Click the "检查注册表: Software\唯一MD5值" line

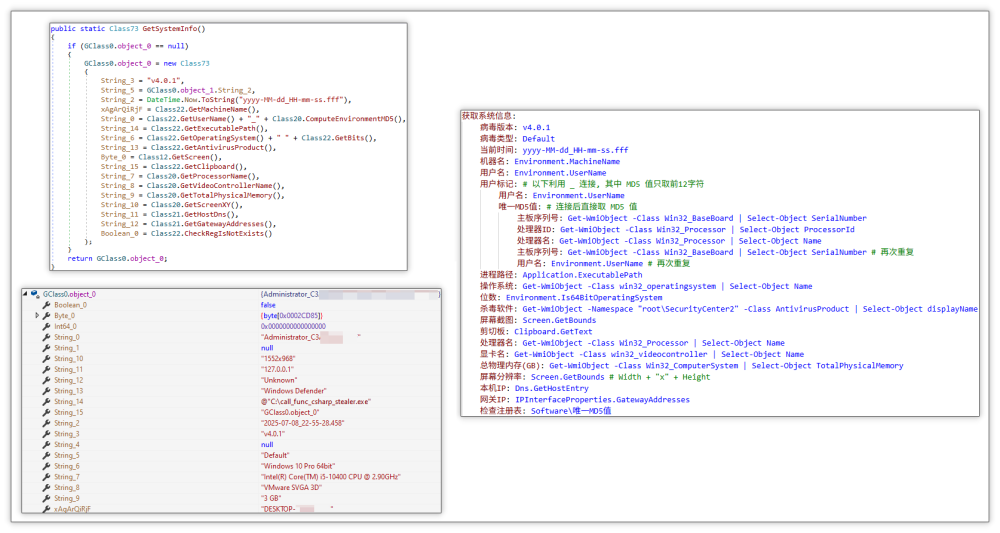546,411
